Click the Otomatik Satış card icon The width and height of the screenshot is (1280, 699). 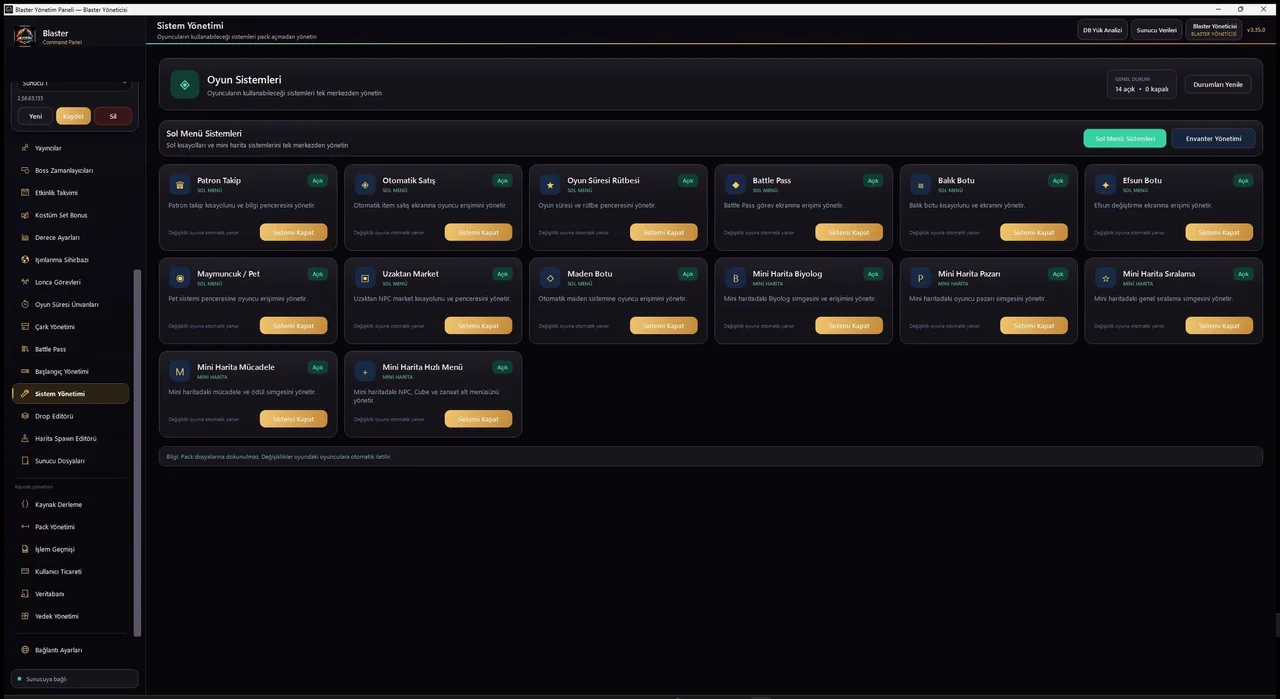[x=365, y=185]
